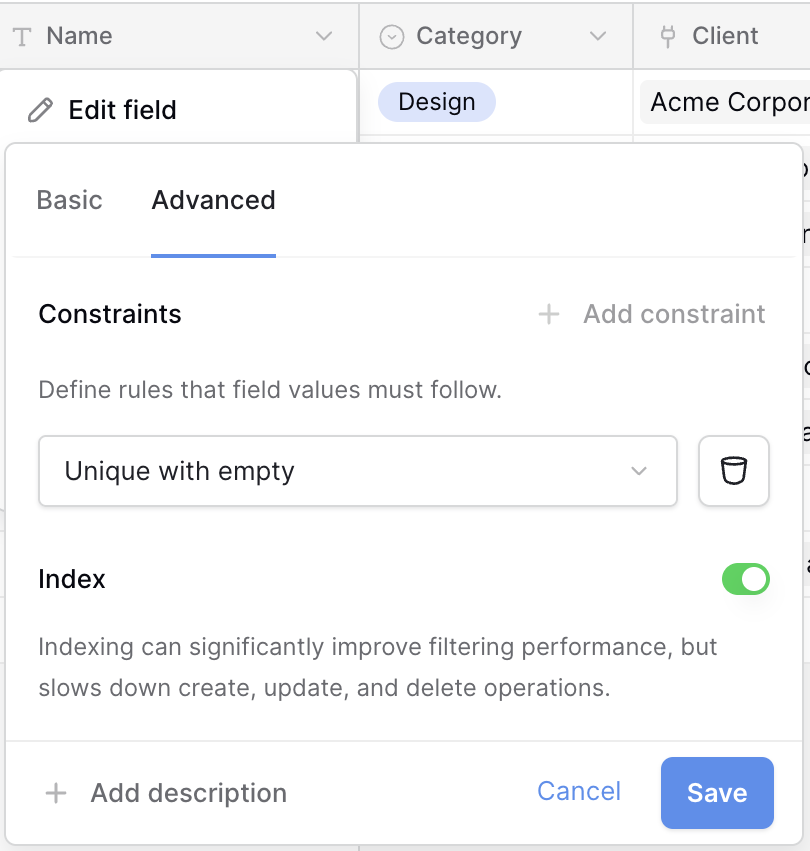Select the Advanced tab
The height and width of the screenshot is (851, 810).
(x=213, y=200)
